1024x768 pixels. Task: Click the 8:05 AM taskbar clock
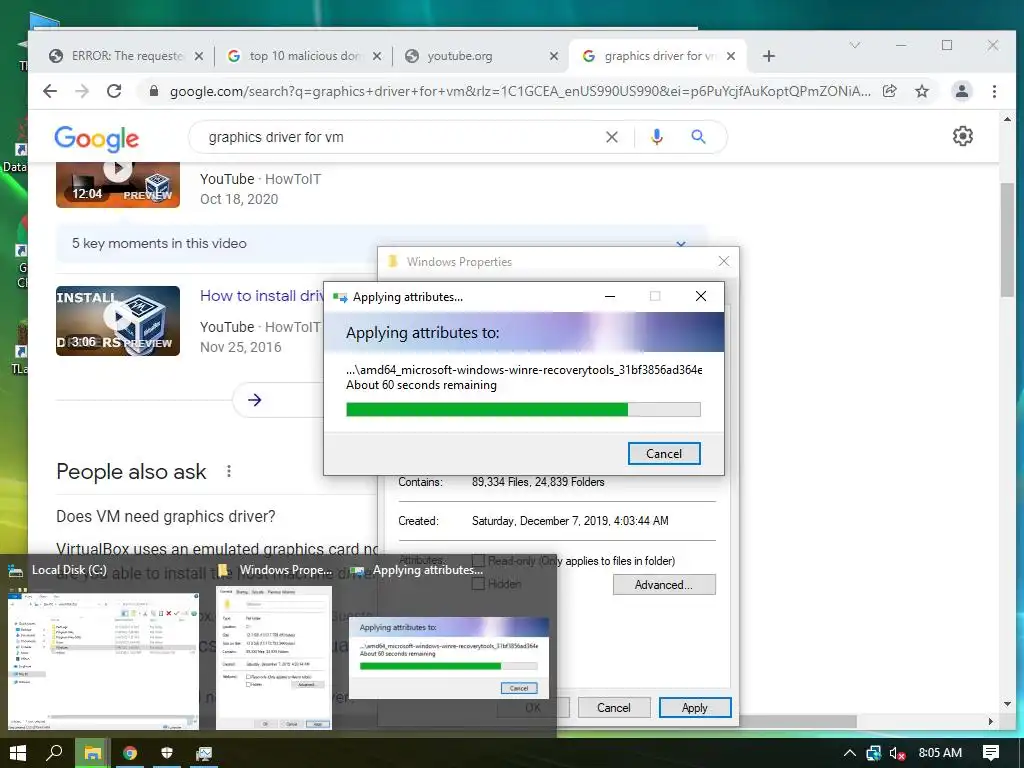(x=940, y=753)
